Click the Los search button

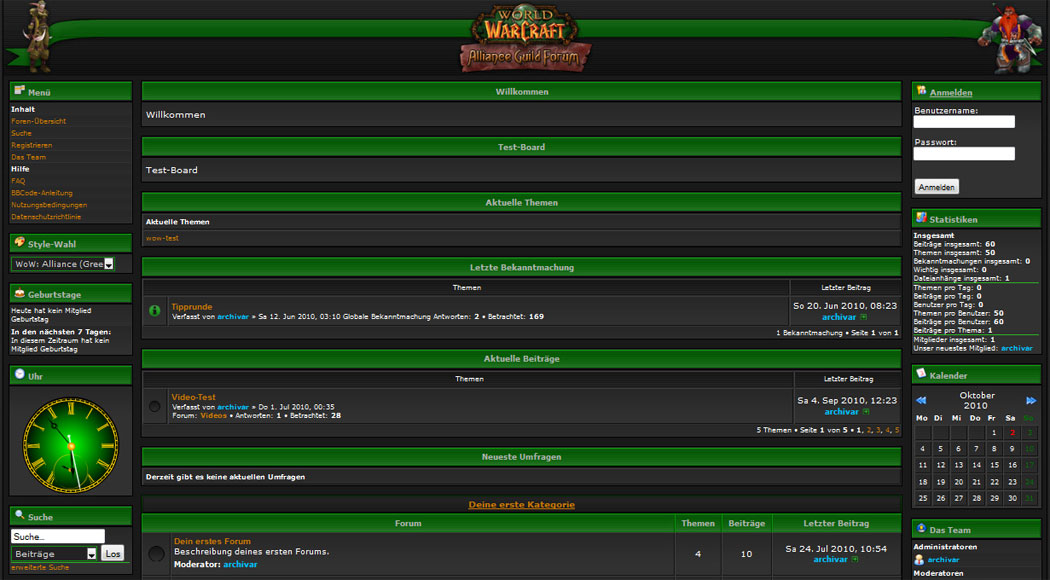click(x=112, y=553)
